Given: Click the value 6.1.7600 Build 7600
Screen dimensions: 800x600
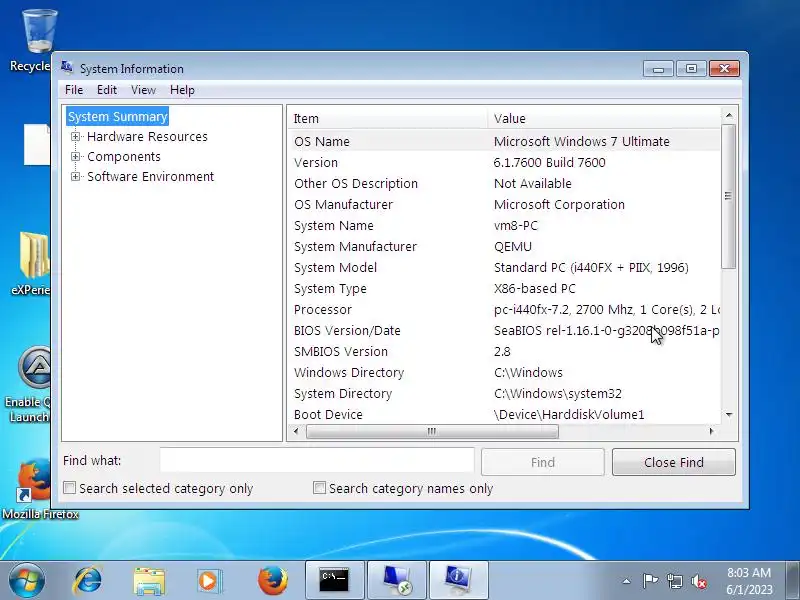Looking at the screenshot, I should point(549,162).
